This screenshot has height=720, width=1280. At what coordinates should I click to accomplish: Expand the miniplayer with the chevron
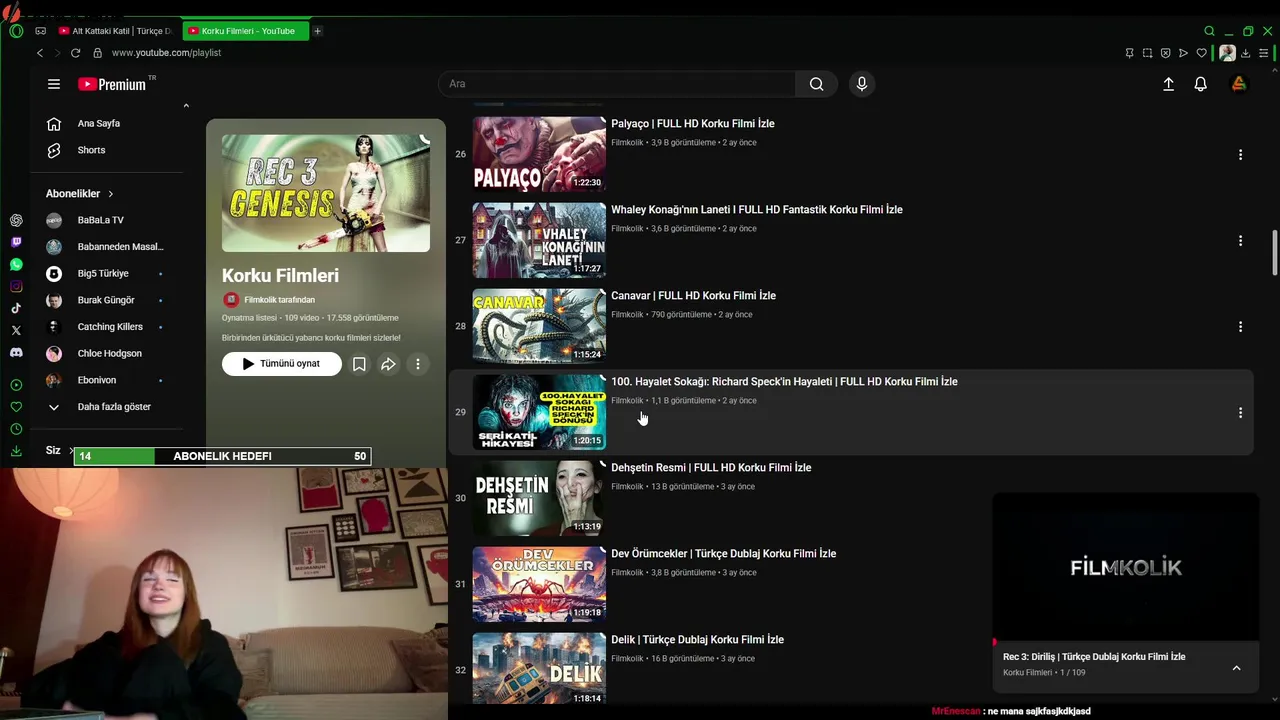click(x=1236, y=668)
